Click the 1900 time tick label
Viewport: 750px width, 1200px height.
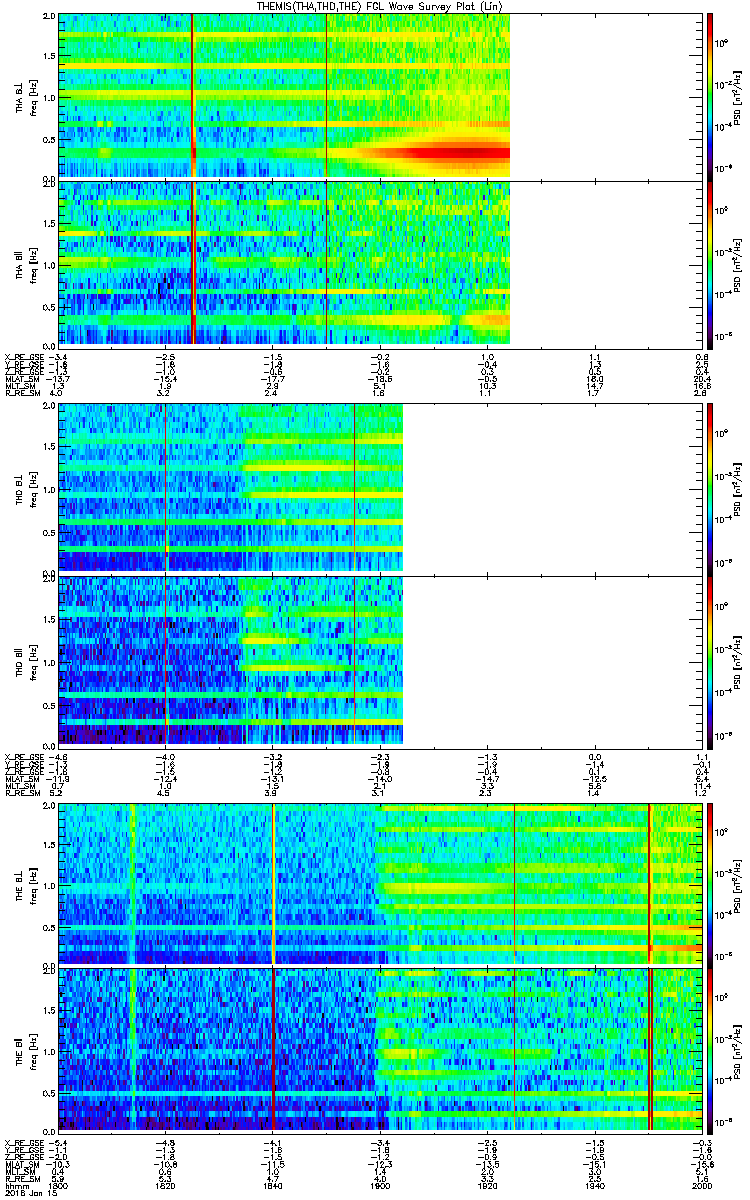[x=380, y=1184]
